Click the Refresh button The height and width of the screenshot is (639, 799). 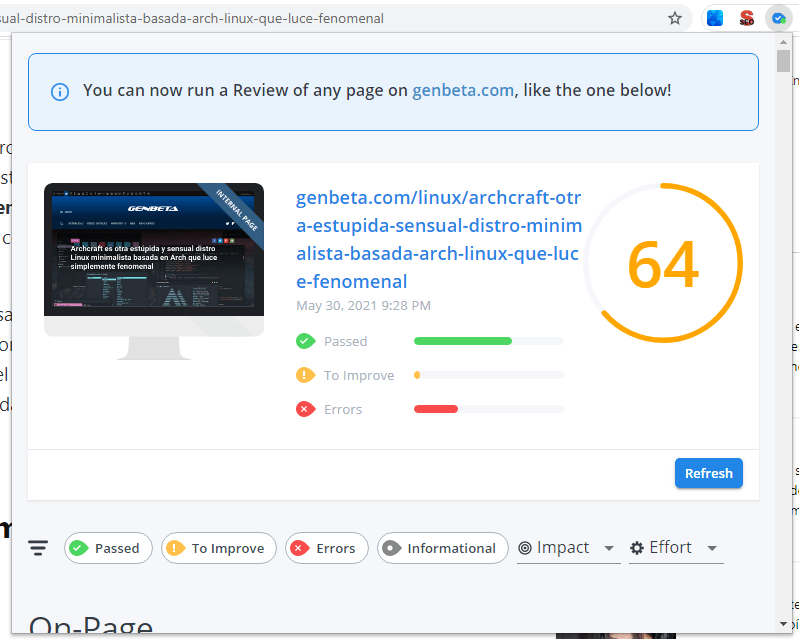(709, 473)
